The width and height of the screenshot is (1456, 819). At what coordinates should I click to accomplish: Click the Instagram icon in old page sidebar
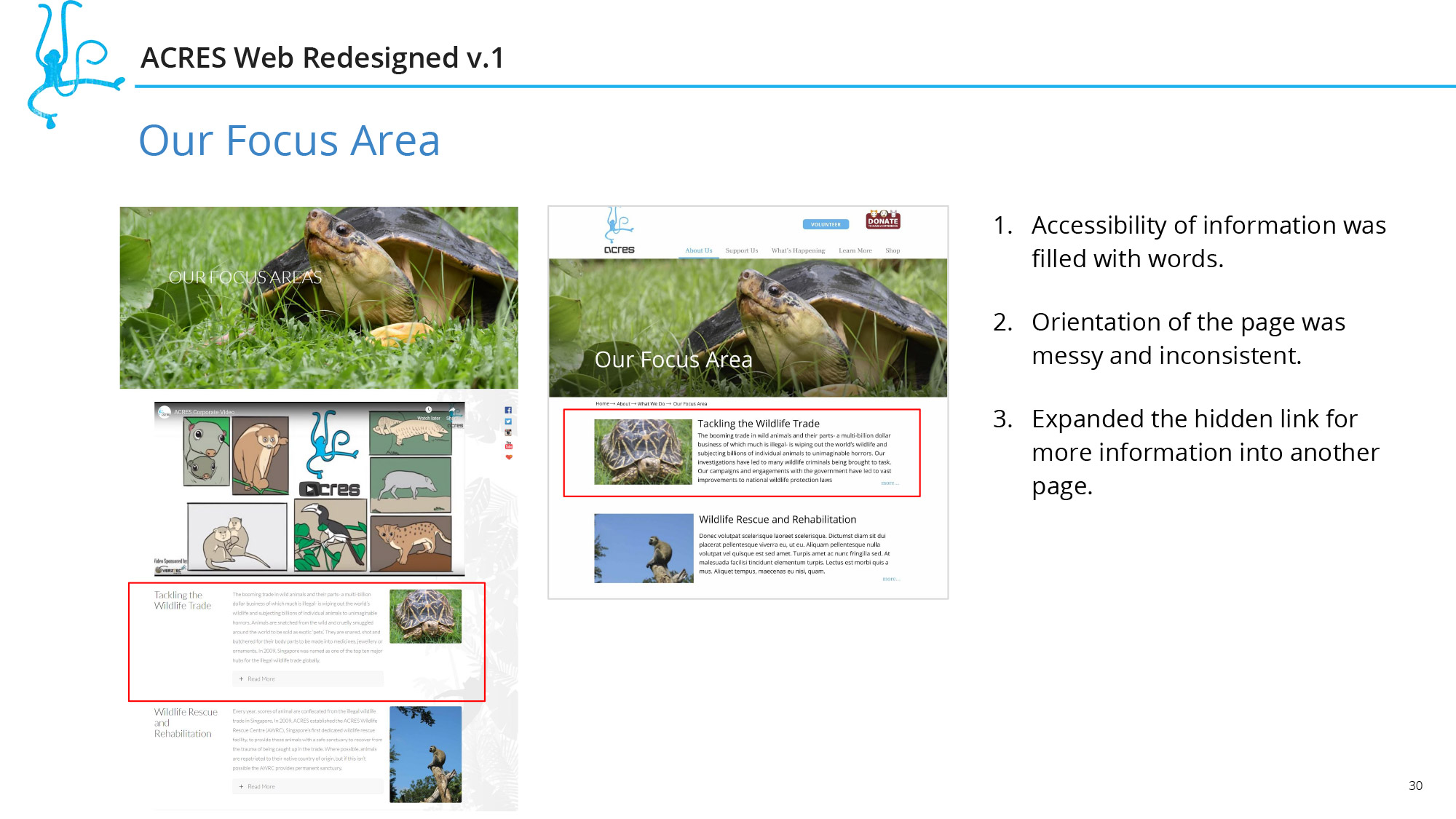click(508, 432)
